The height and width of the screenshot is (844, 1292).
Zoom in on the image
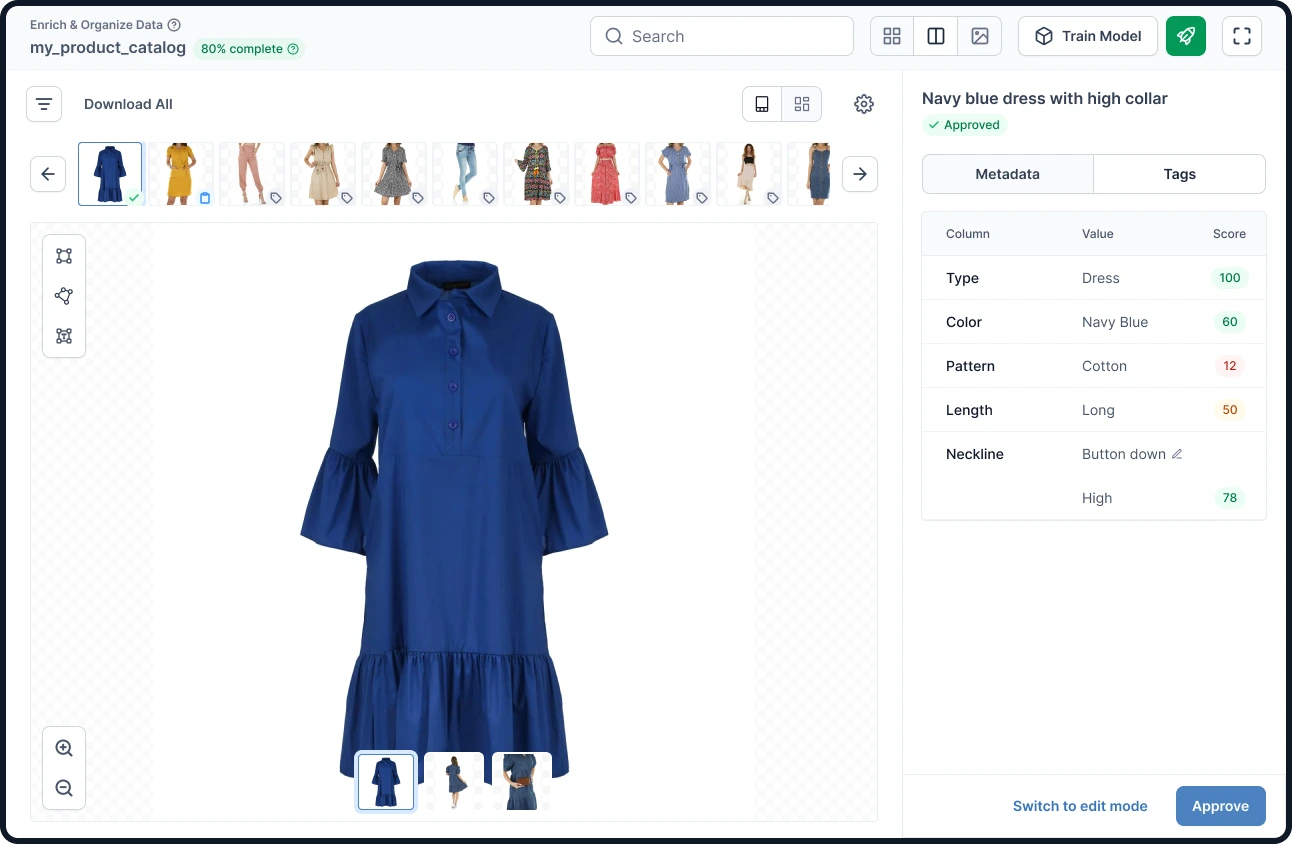64,748
